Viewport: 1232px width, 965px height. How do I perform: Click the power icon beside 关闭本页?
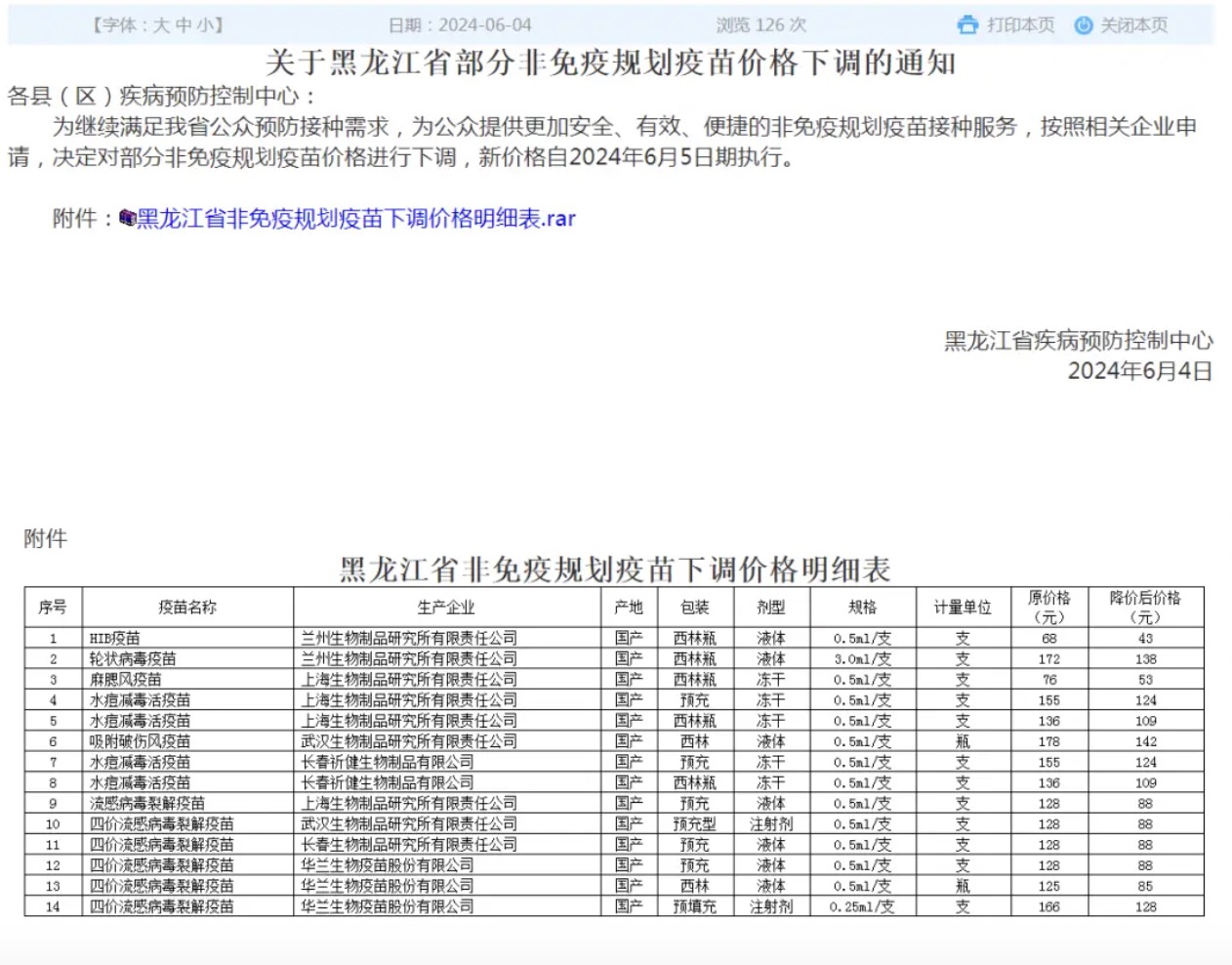coord(1083,25)
